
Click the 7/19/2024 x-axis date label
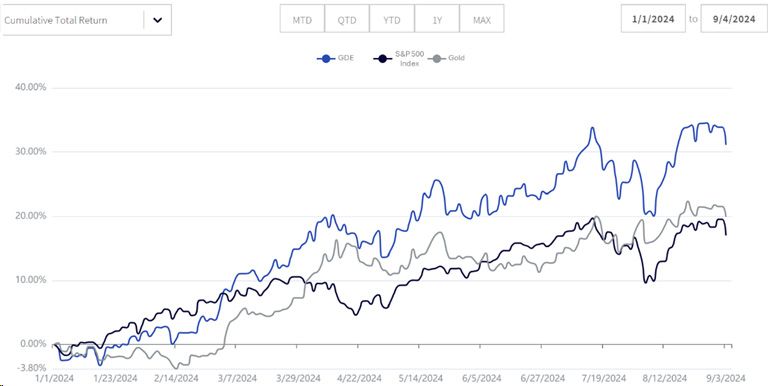pos(605,378)
